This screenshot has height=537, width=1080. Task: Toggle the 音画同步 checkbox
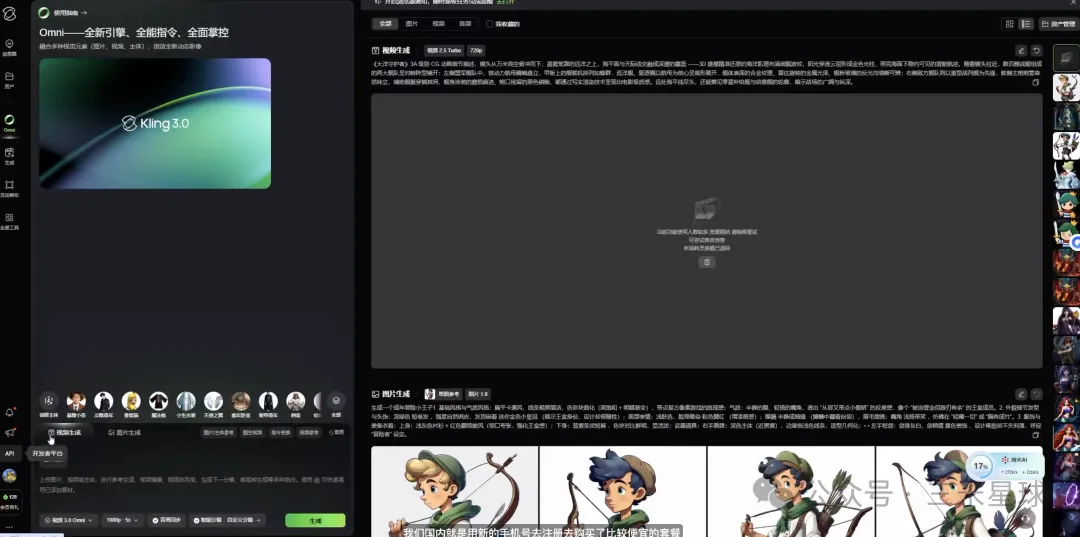click(166, 520)
